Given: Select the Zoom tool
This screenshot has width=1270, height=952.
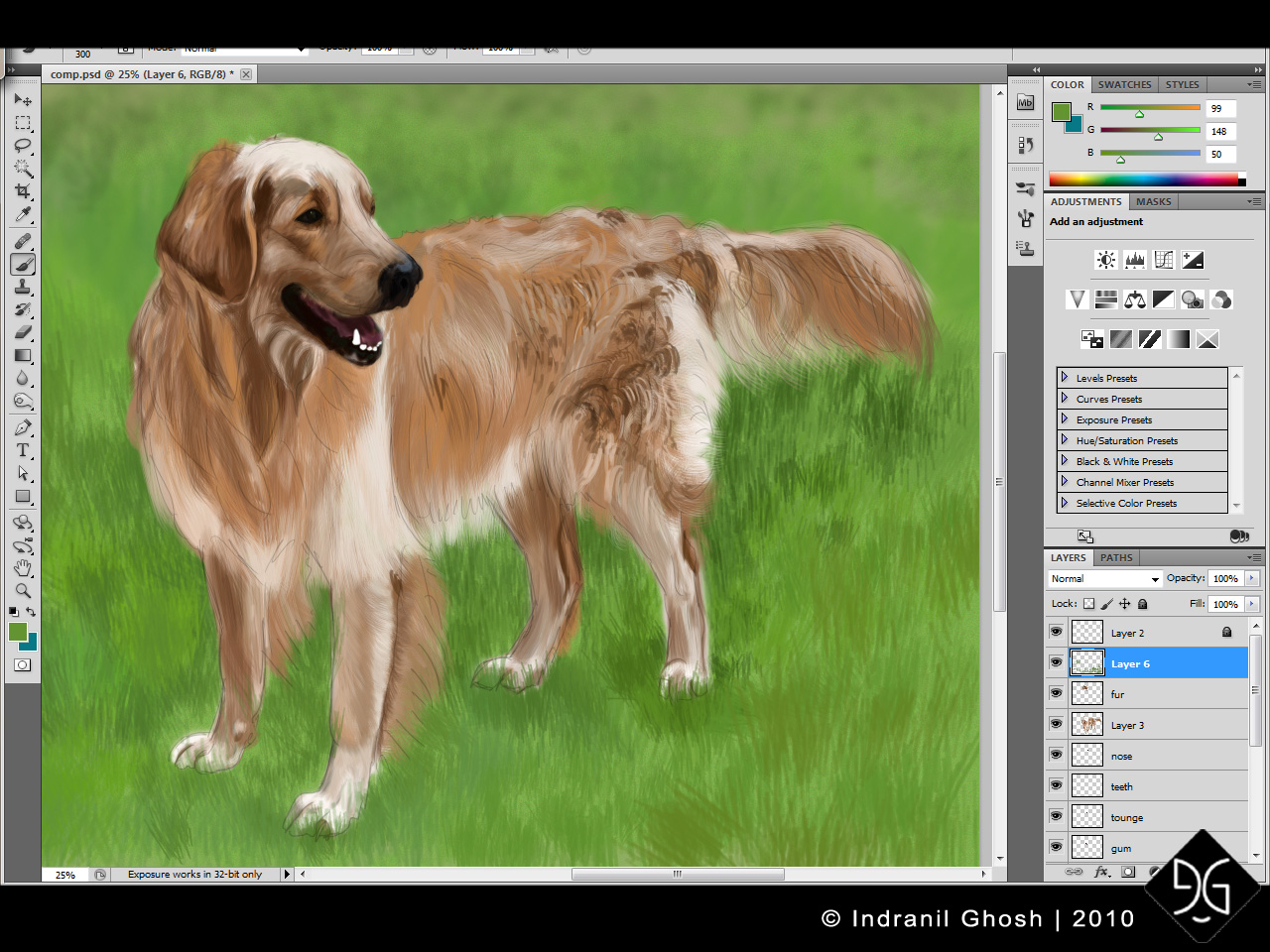Looking at the screenshot, I should [23, 592].
